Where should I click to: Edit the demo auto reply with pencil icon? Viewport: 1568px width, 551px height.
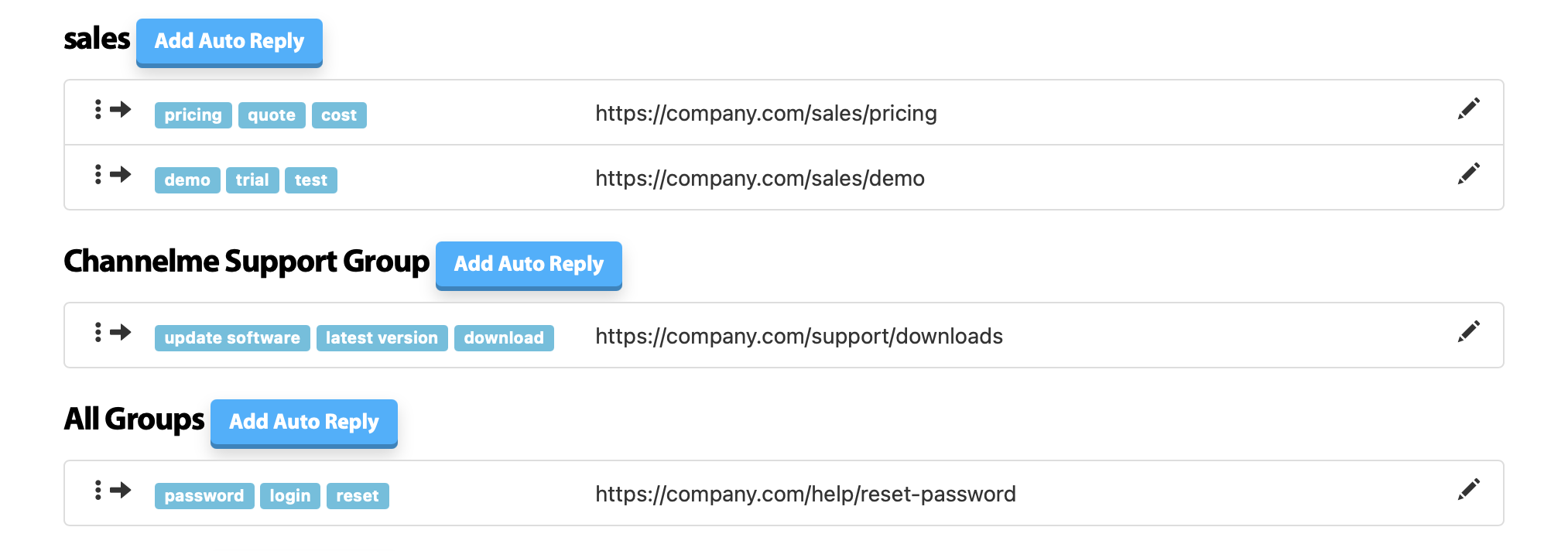1468,174
